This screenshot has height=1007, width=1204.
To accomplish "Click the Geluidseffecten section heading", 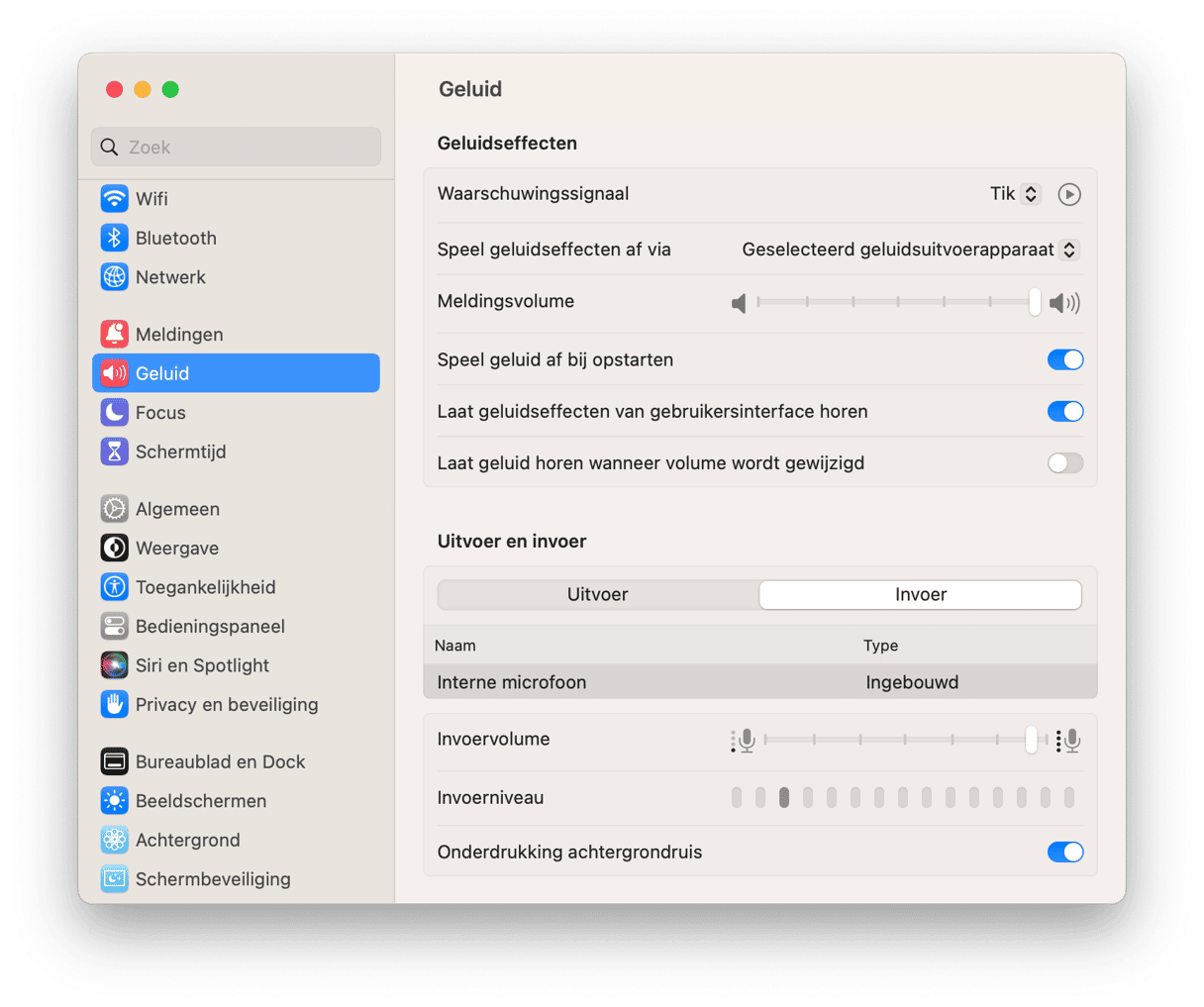I will coord(507,144).
